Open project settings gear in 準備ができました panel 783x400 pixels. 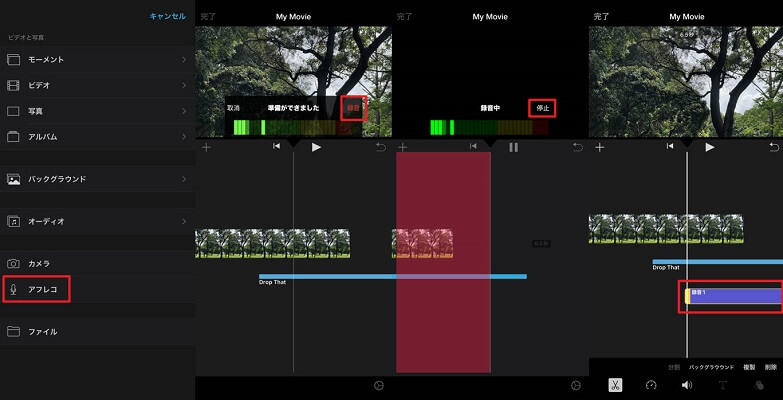(379, 386)
